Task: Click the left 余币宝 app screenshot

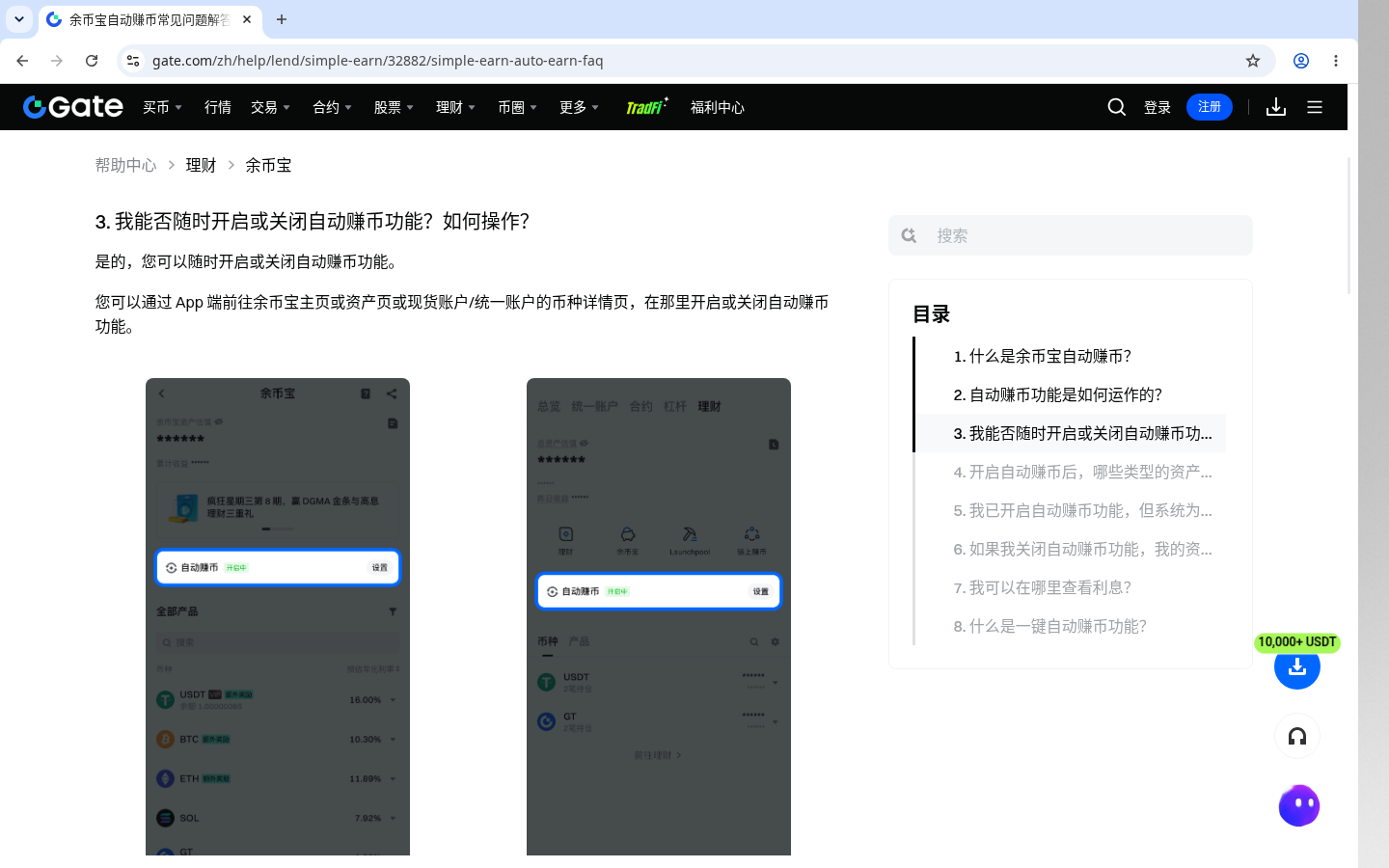Action: [278, 617]
